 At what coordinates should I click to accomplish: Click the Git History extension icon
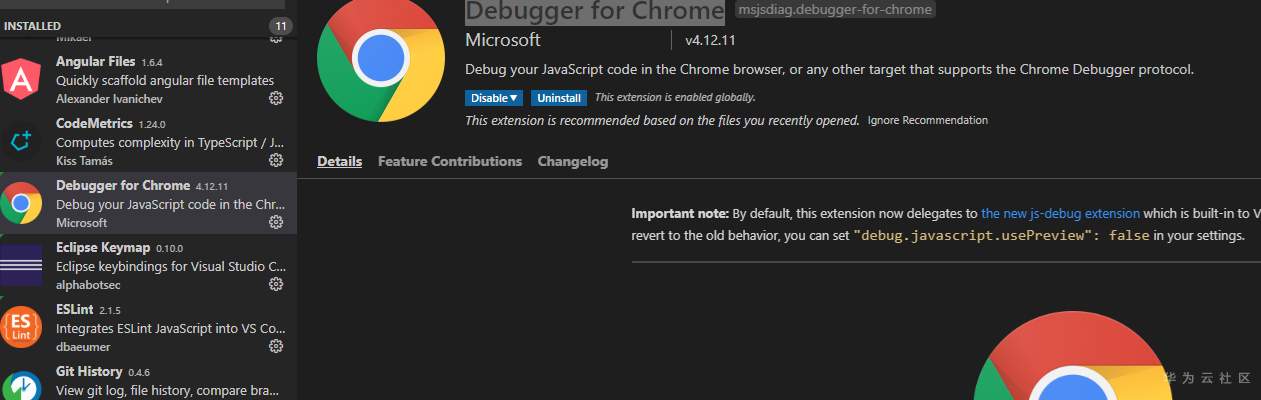point(21,385)
